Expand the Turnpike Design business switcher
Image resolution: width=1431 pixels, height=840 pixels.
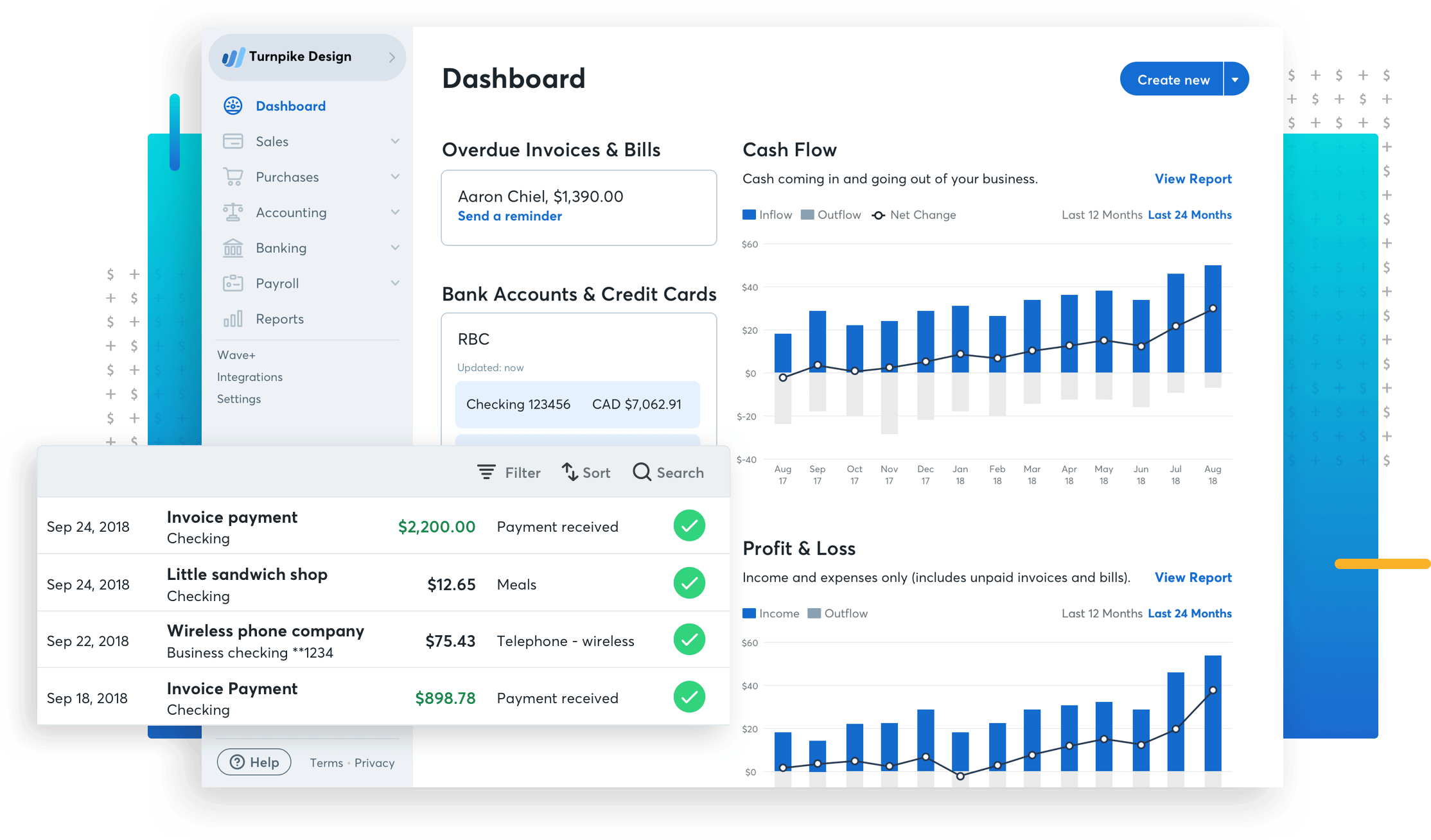coord(391,57)
